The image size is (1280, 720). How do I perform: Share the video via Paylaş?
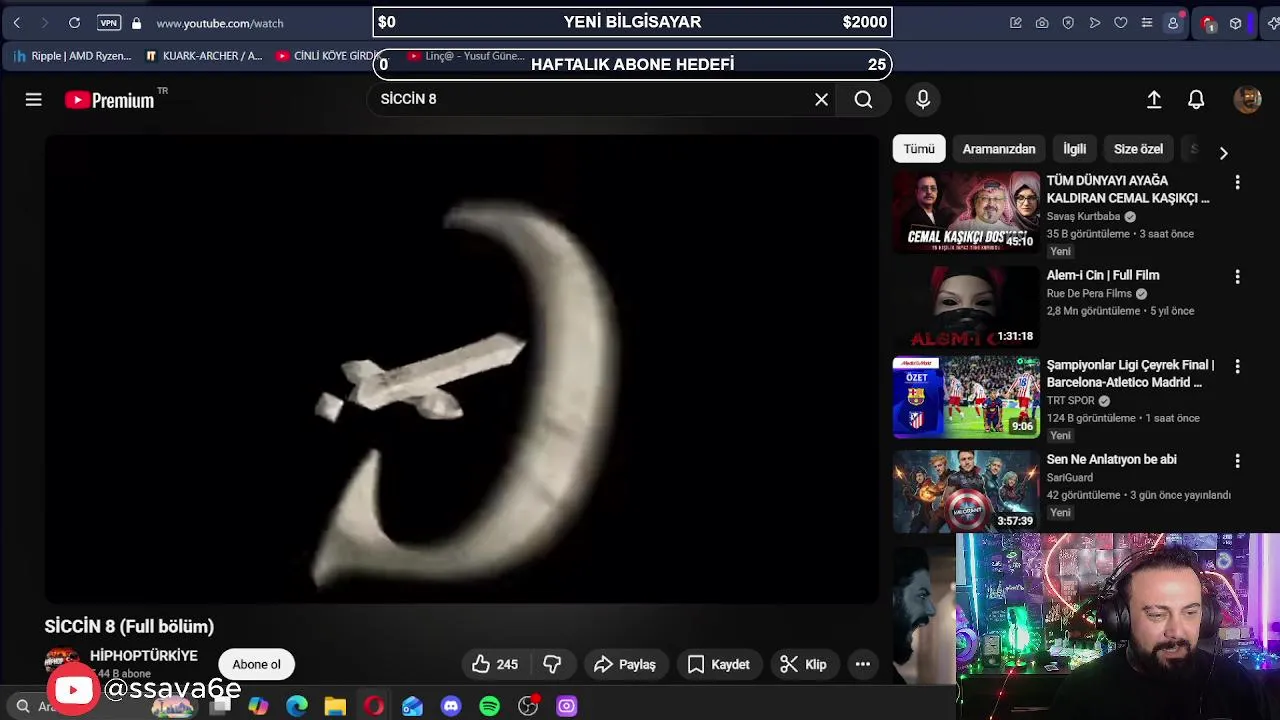pos(625,664)
